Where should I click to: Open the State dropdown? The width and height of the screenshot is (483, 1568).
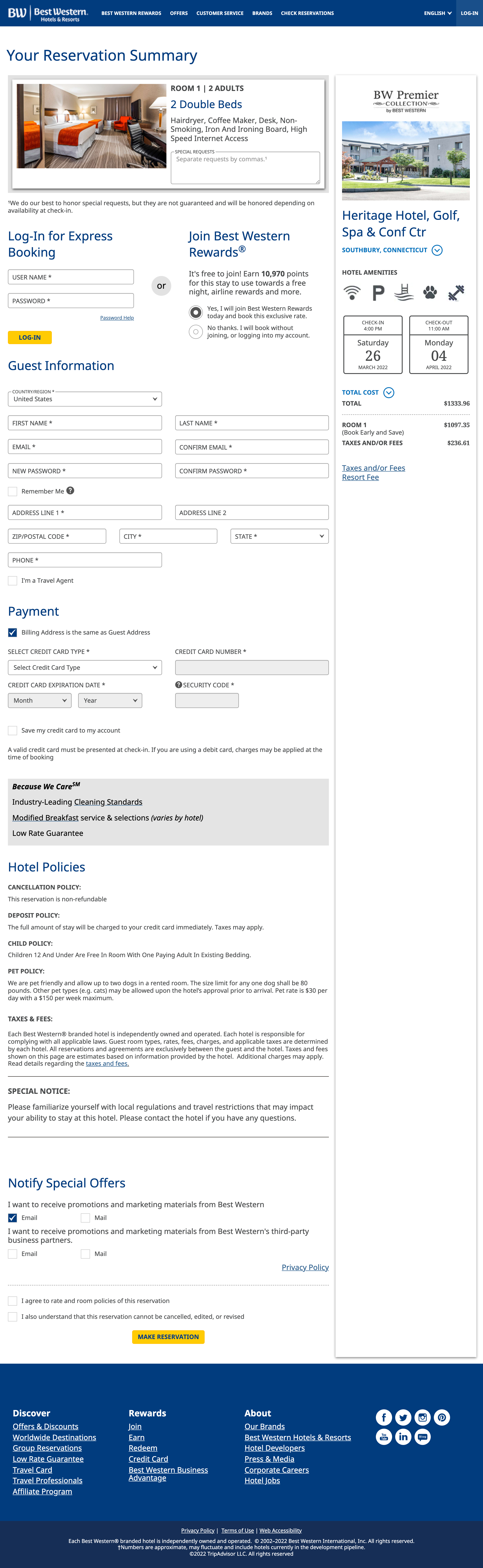pyautogui.click(x=279, y=536)
